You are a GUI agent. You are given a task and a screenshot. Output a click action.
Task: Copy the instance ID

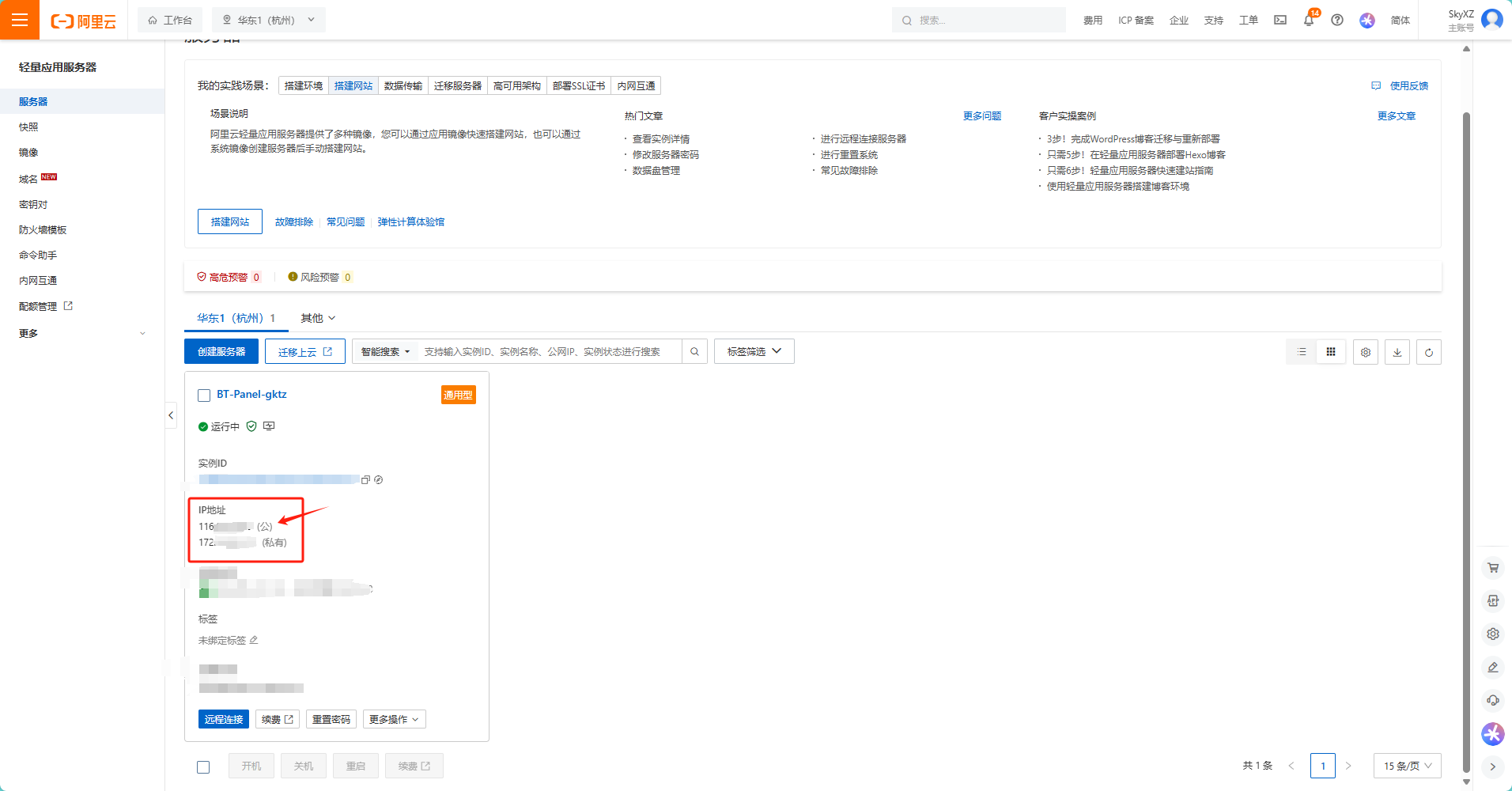(365, 480)
